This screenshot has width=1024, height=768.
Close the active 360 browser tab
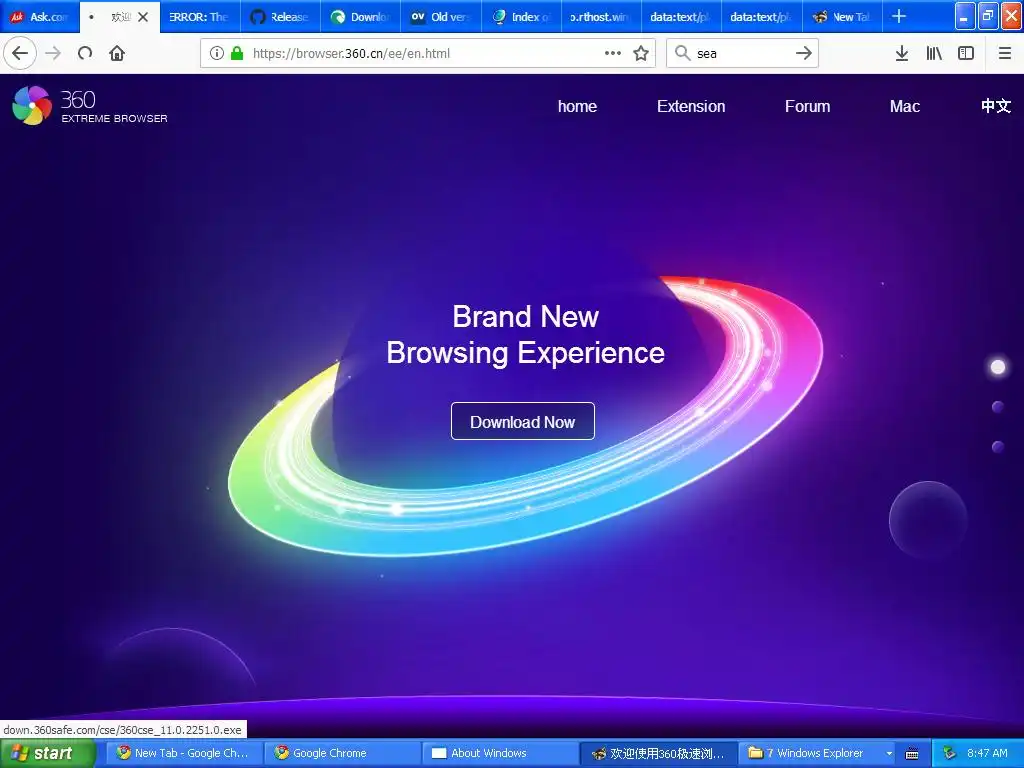point(143,17)
